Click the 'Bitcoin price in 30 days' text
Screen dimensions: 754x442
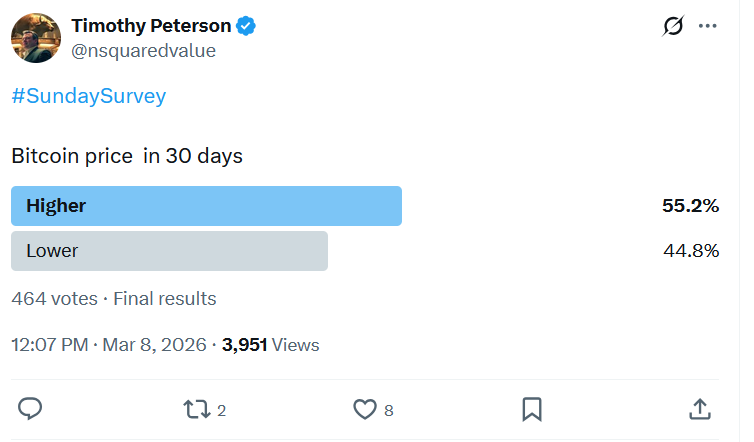127,156
